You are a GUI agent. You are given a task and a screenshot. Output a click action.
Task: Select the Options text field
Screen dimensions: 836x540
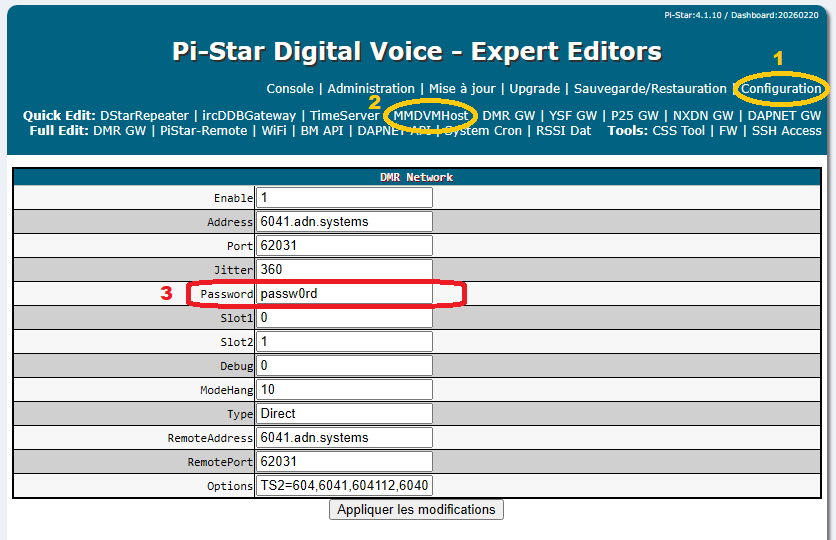pyautogui.click(x=344, y=486)
